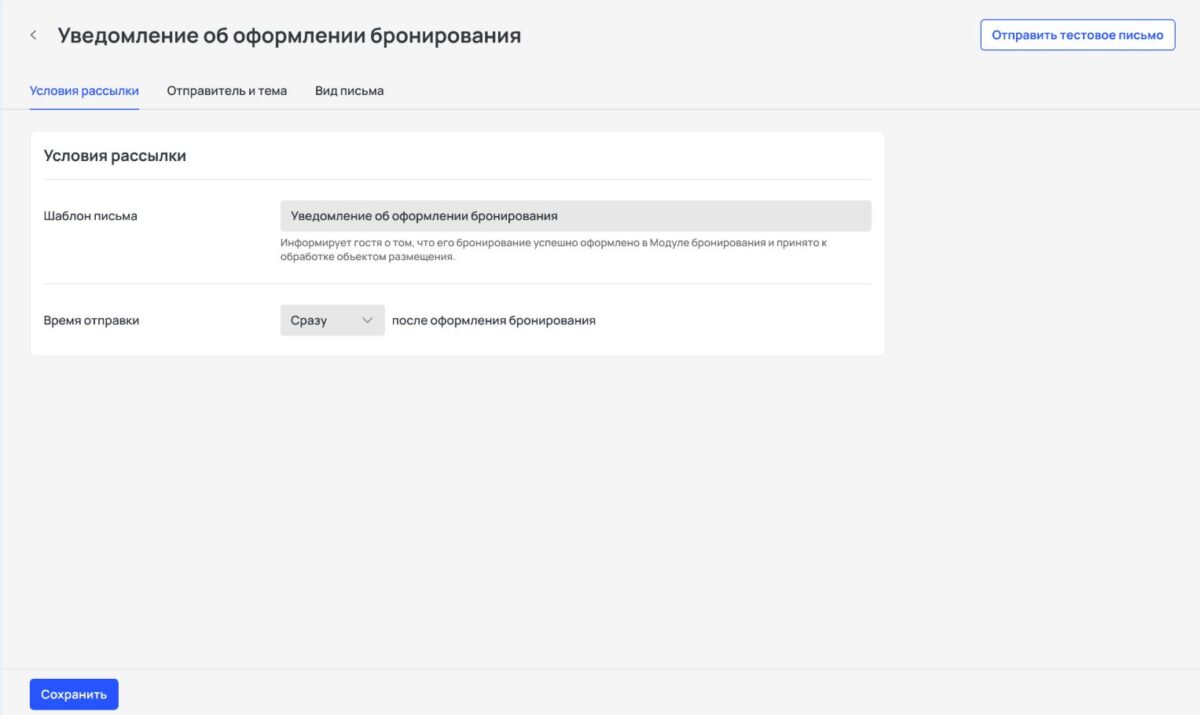Hit the navigation arrow left of Уведомление об оформлении бронирования
Screen dimensions: 1200x715
pyautogui.click(x=33, y=34)
